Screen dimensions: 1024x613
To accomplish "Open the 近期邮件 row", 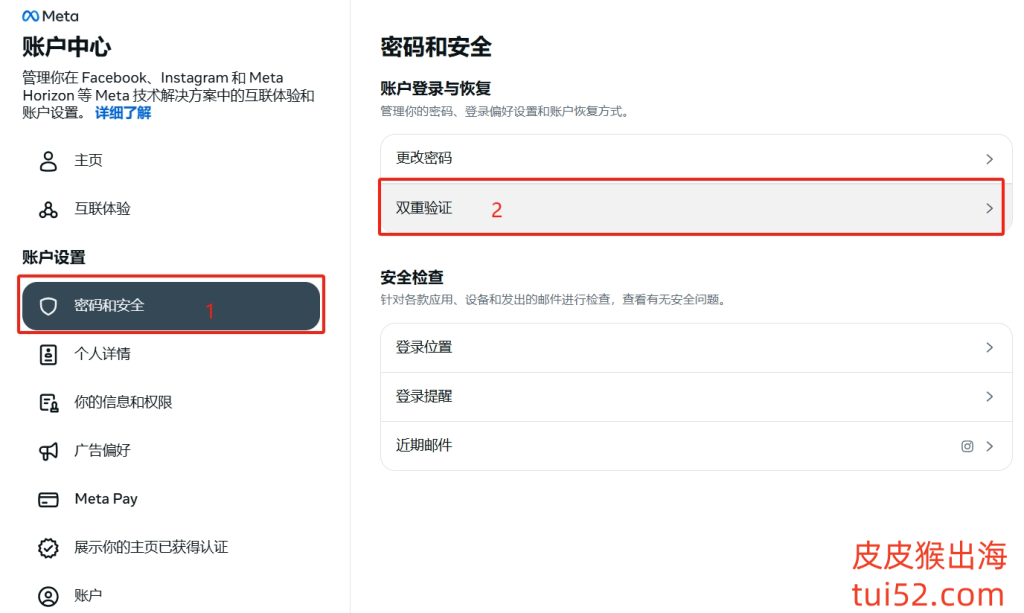I will 424,446.
